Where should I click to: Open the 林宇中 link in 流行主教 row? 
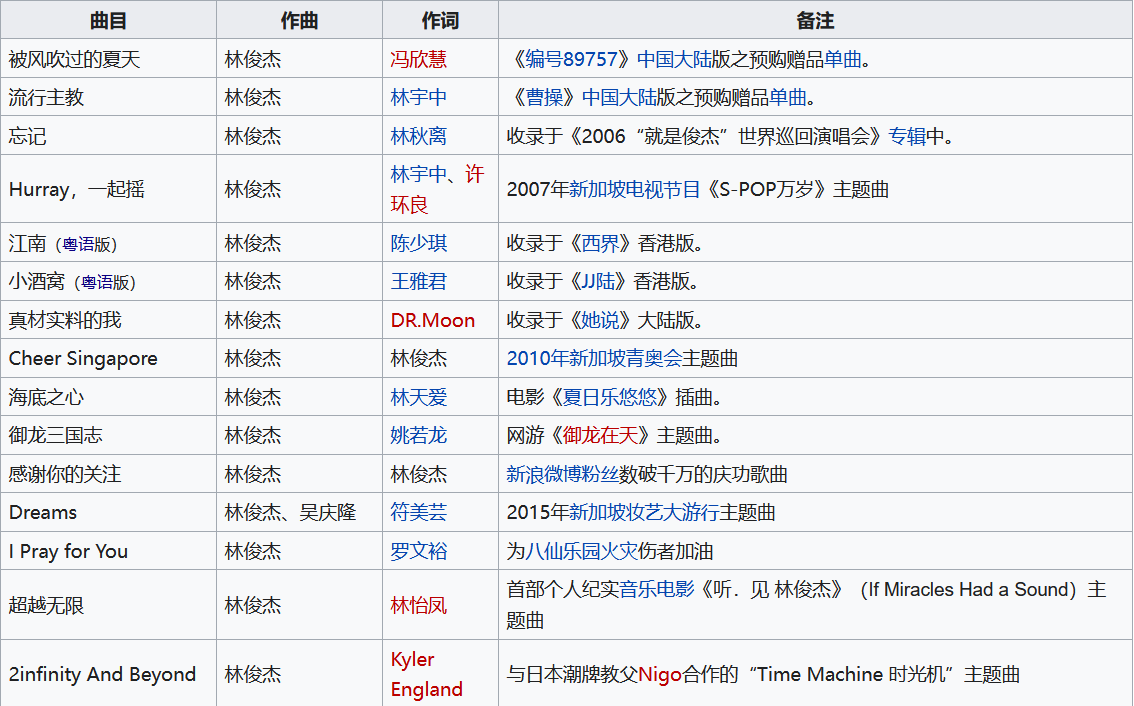[418, 98]
